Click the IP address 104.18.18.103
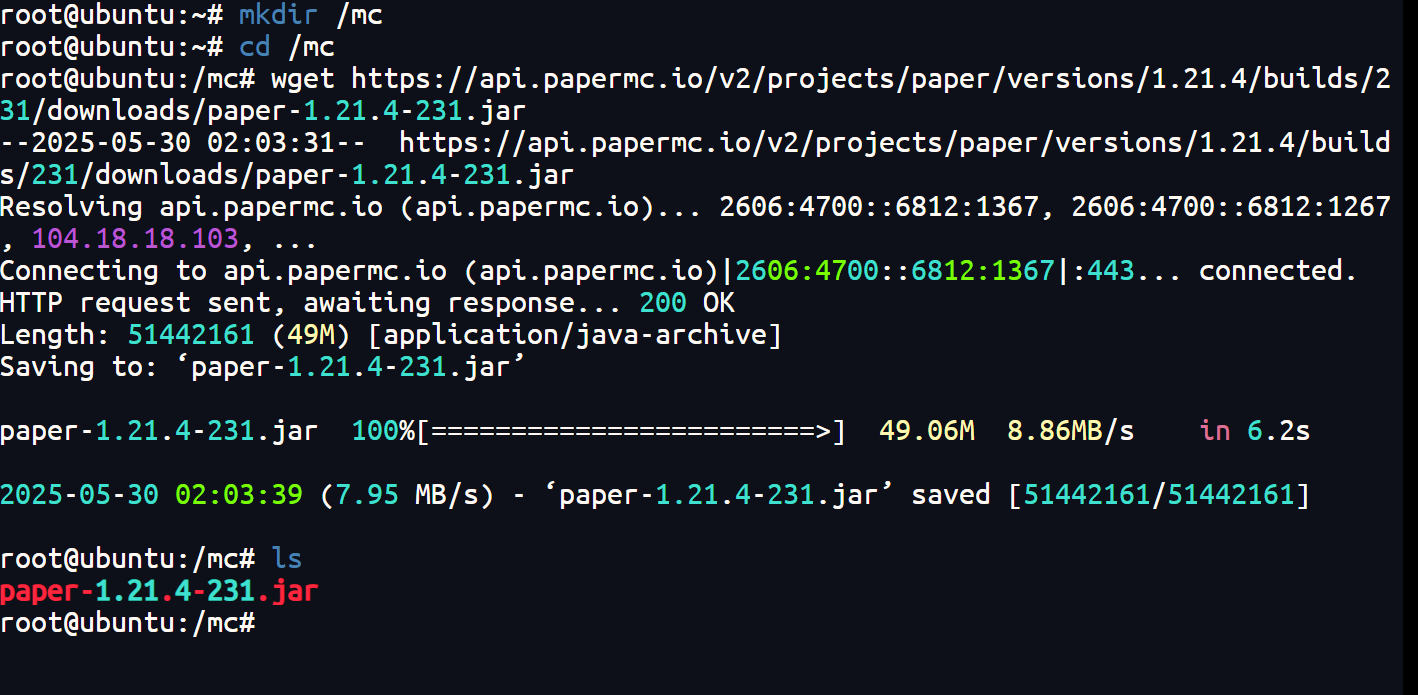 point(135,239)
